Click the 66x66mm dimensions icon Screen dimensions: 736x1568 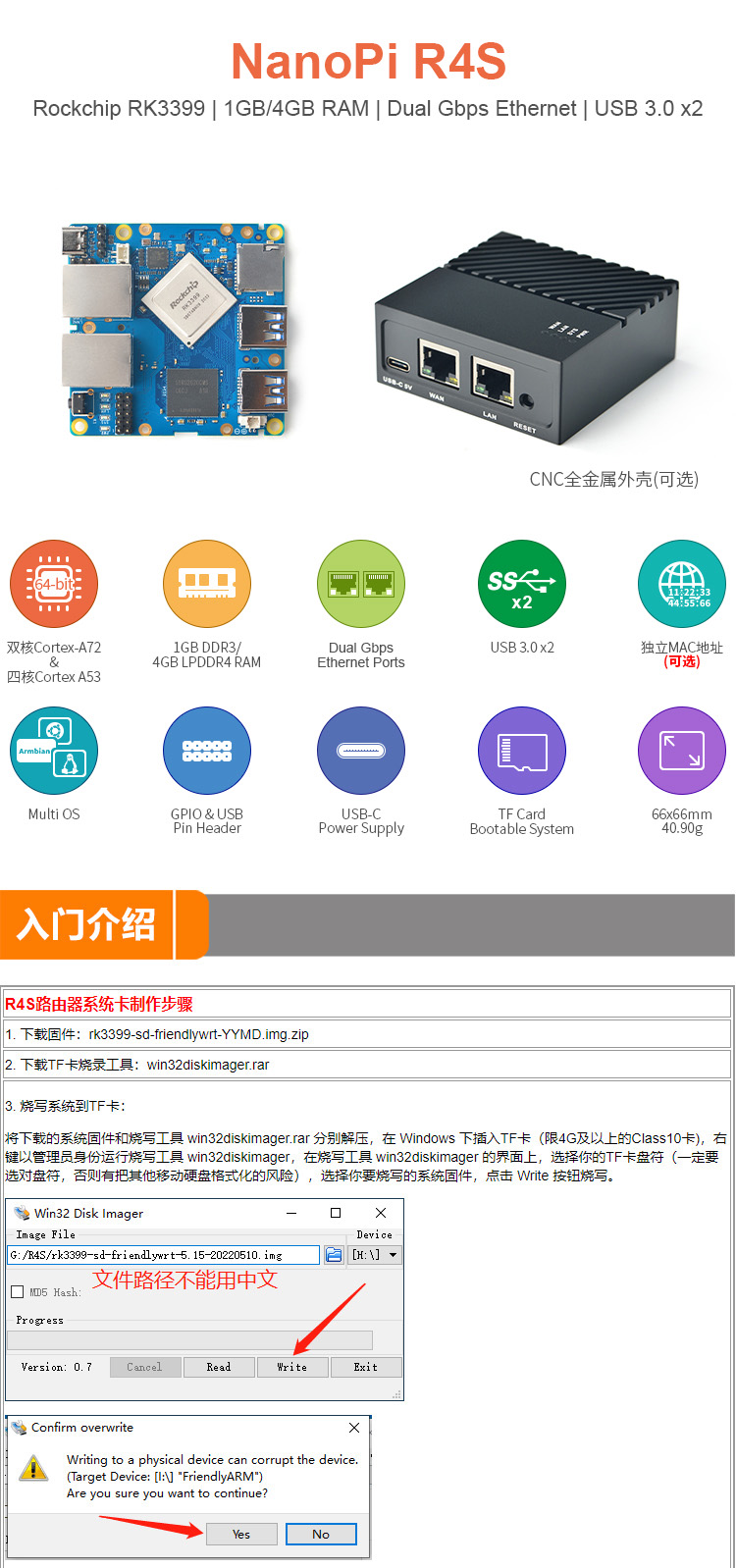(x=682, y=751)
